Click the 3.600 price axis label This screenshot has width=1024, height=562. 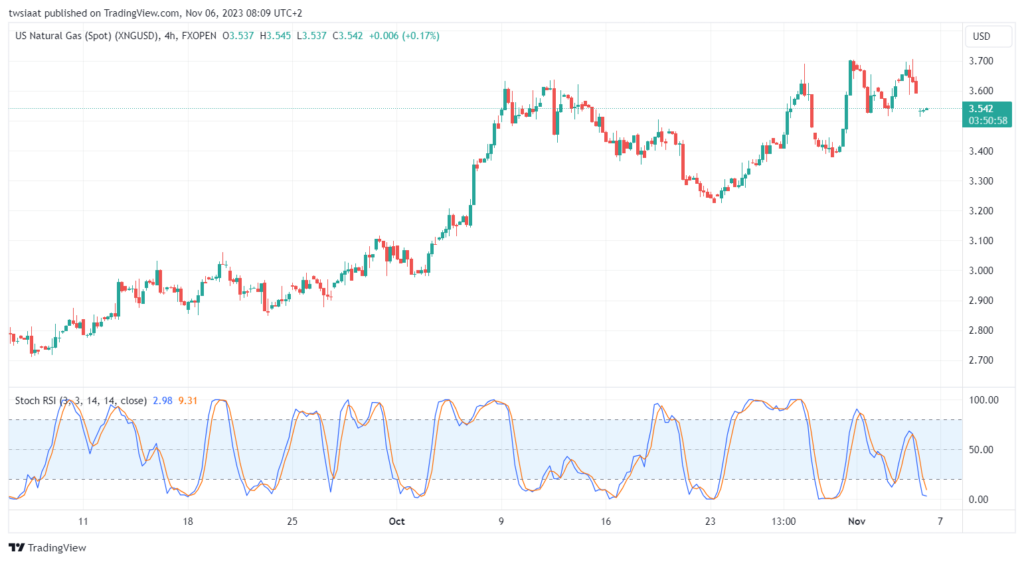click(981, 91)
